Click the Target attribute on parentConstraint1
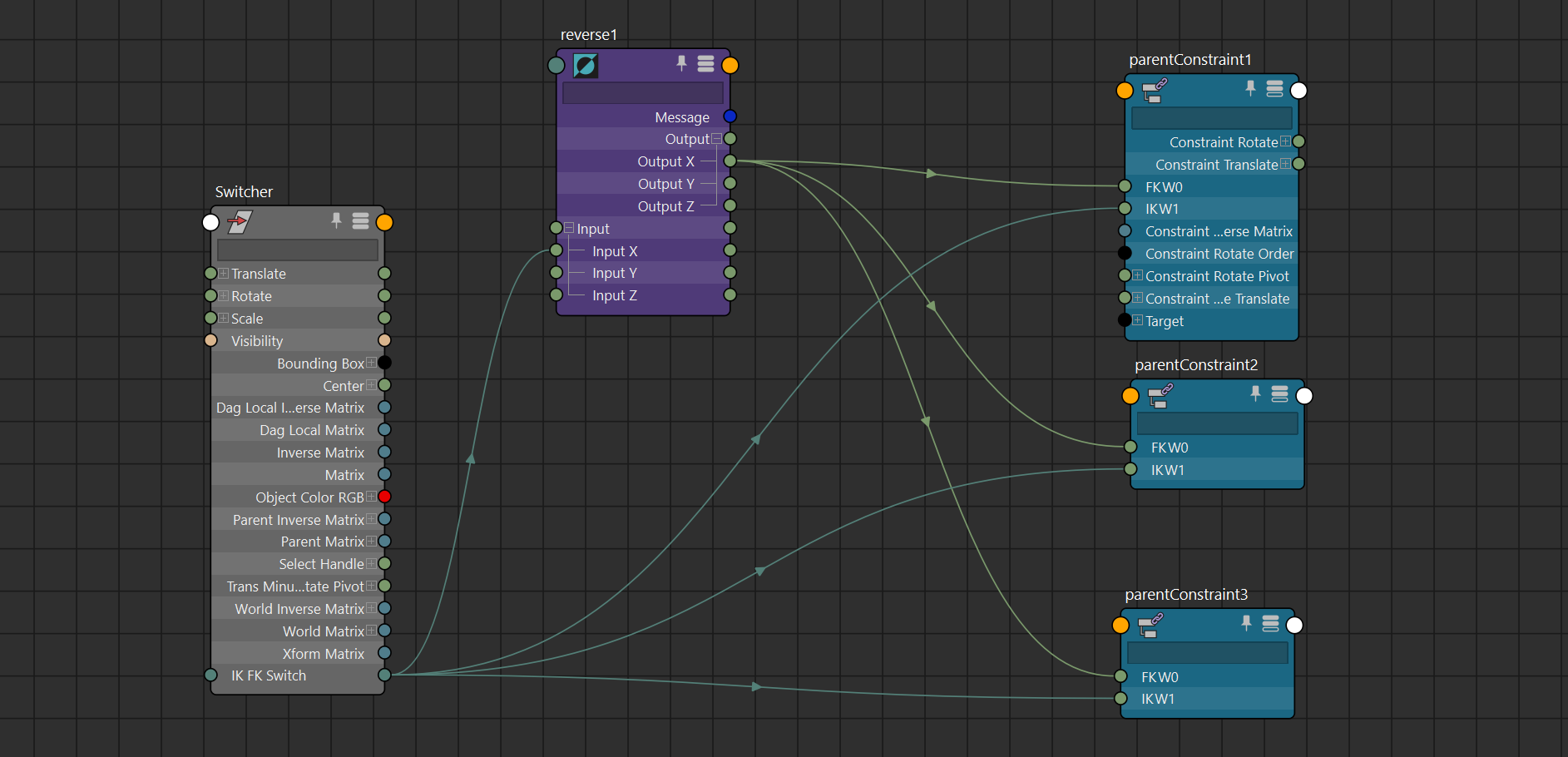Image resolution: width=1568 pixels, height=757 pixels. (1165, 321)
